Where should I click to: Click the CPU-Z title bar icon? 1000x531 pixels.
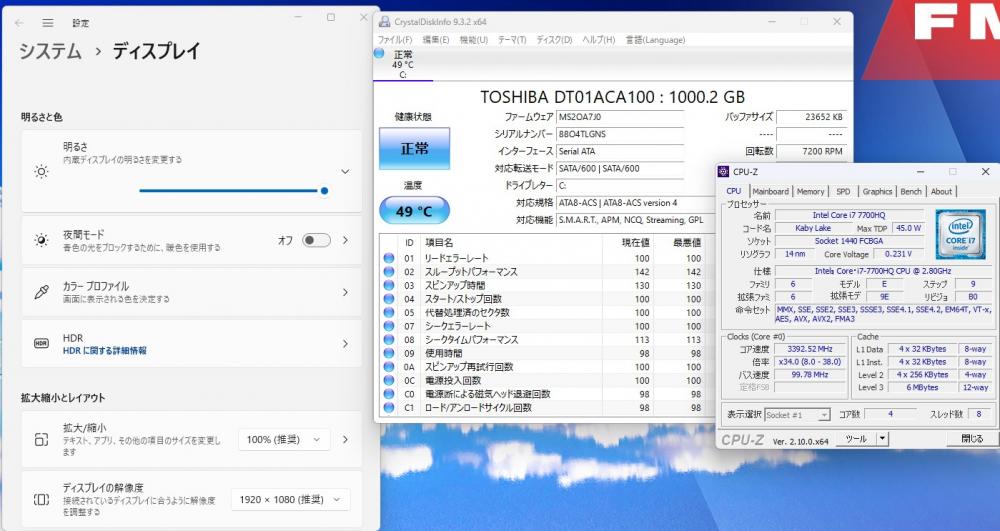723,171
